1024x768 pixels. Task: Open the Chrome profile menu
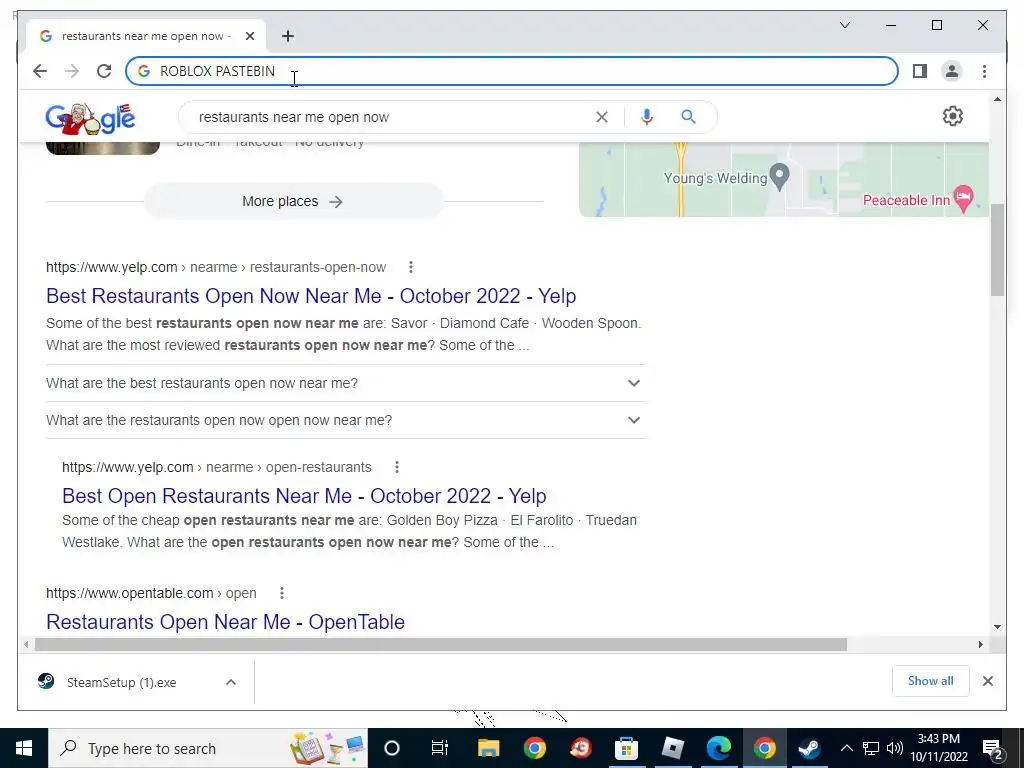coord(952,71)
